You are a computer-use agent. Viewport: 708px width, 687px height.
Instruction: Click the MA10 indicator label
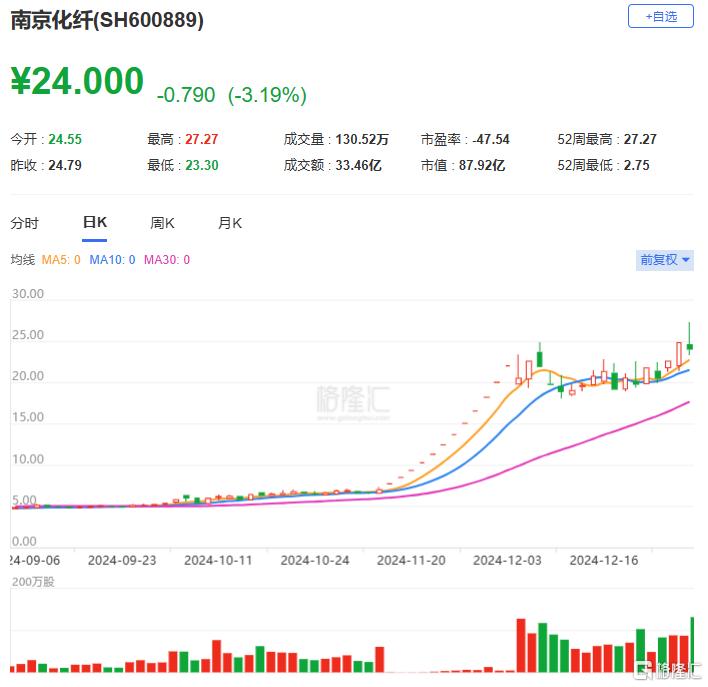point(112,260)
